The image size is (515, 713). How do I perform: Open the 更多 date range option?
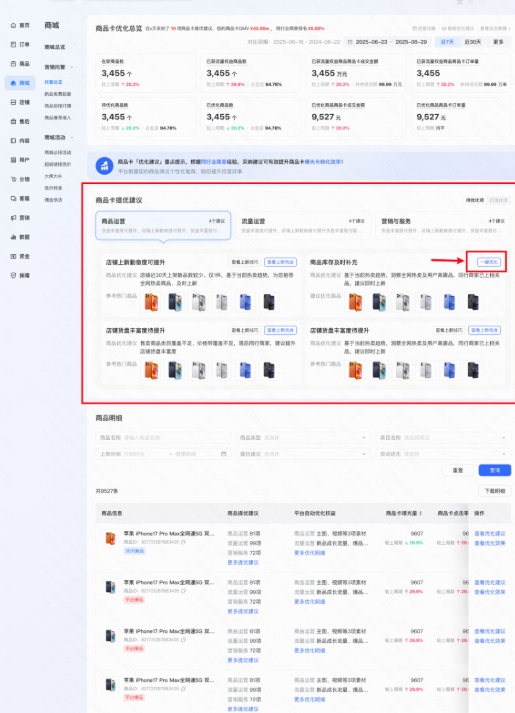click(498, 42)
